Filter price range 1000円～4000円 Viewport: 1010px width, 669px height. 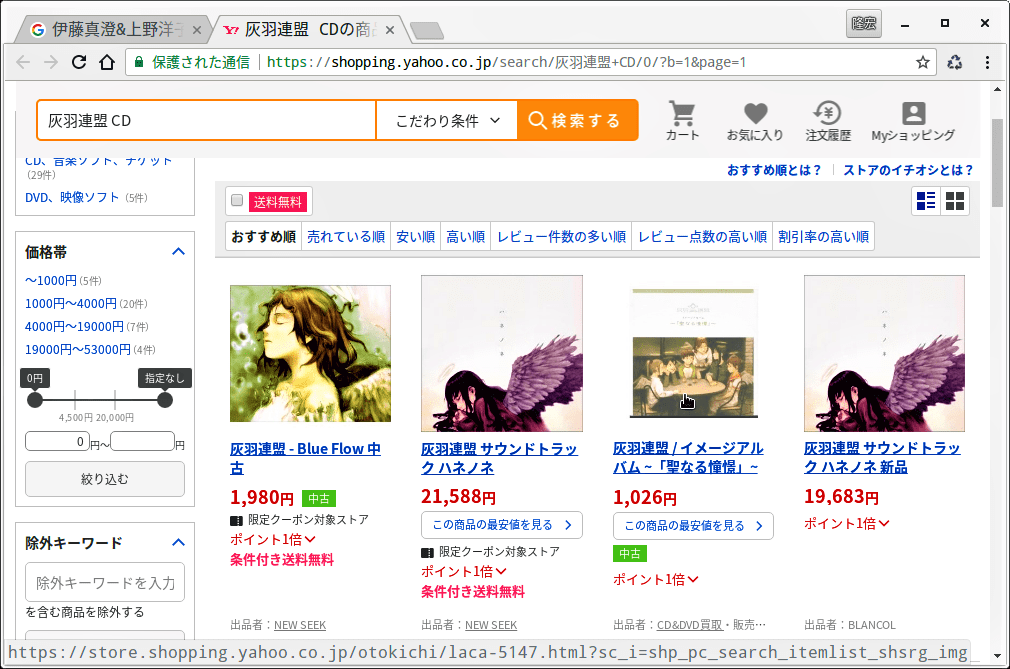(71, 304)
